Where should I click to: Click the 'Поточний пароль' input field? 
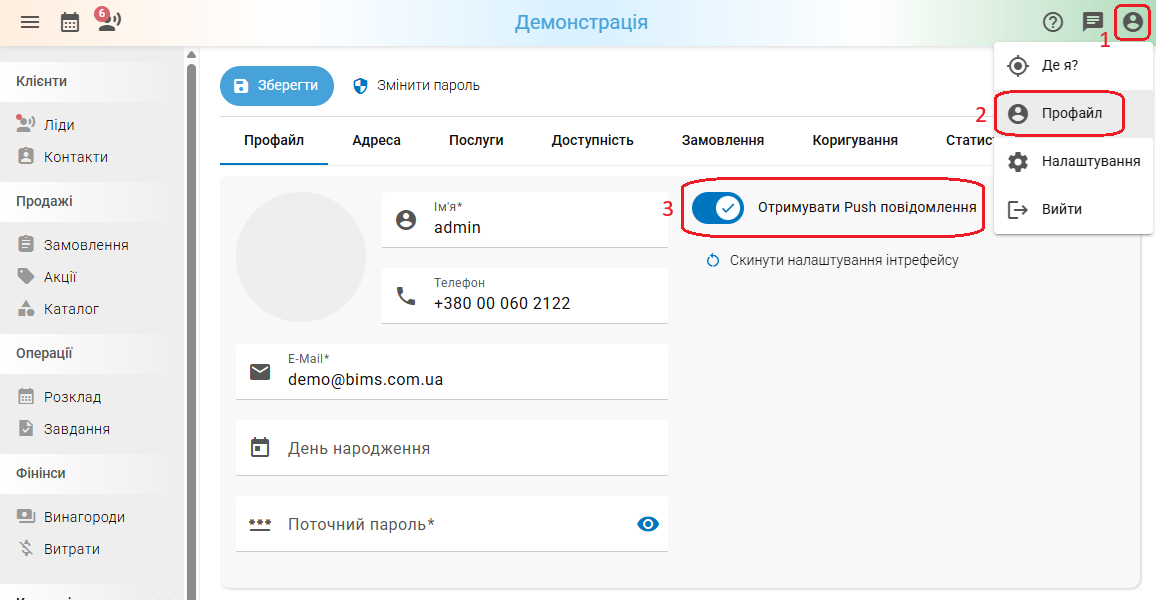452,523
